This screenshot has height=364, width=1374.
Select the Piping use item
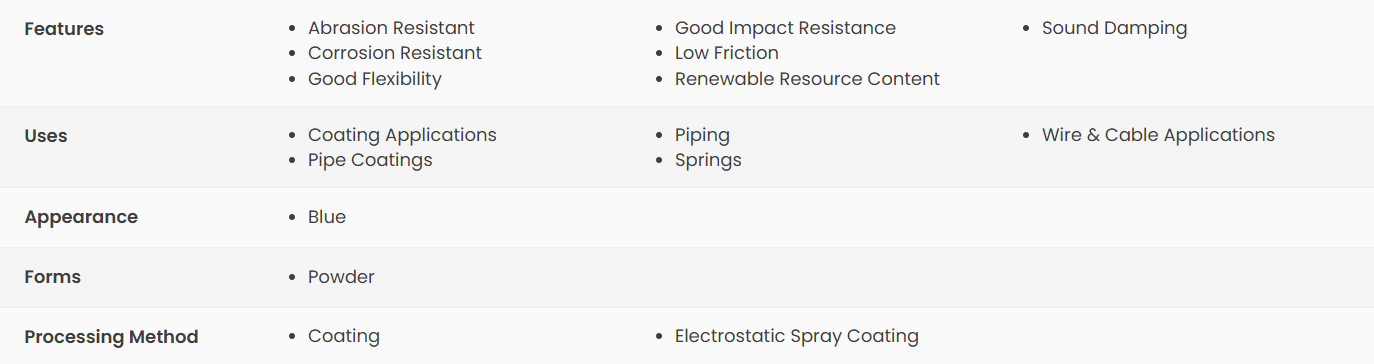click(702, 135)
